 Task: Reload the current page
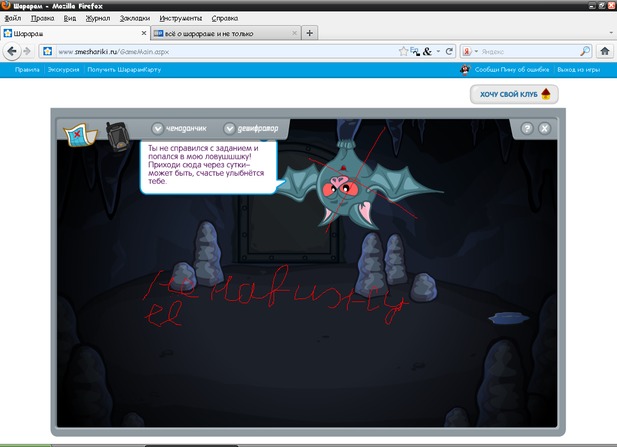(x=449, y=52)
